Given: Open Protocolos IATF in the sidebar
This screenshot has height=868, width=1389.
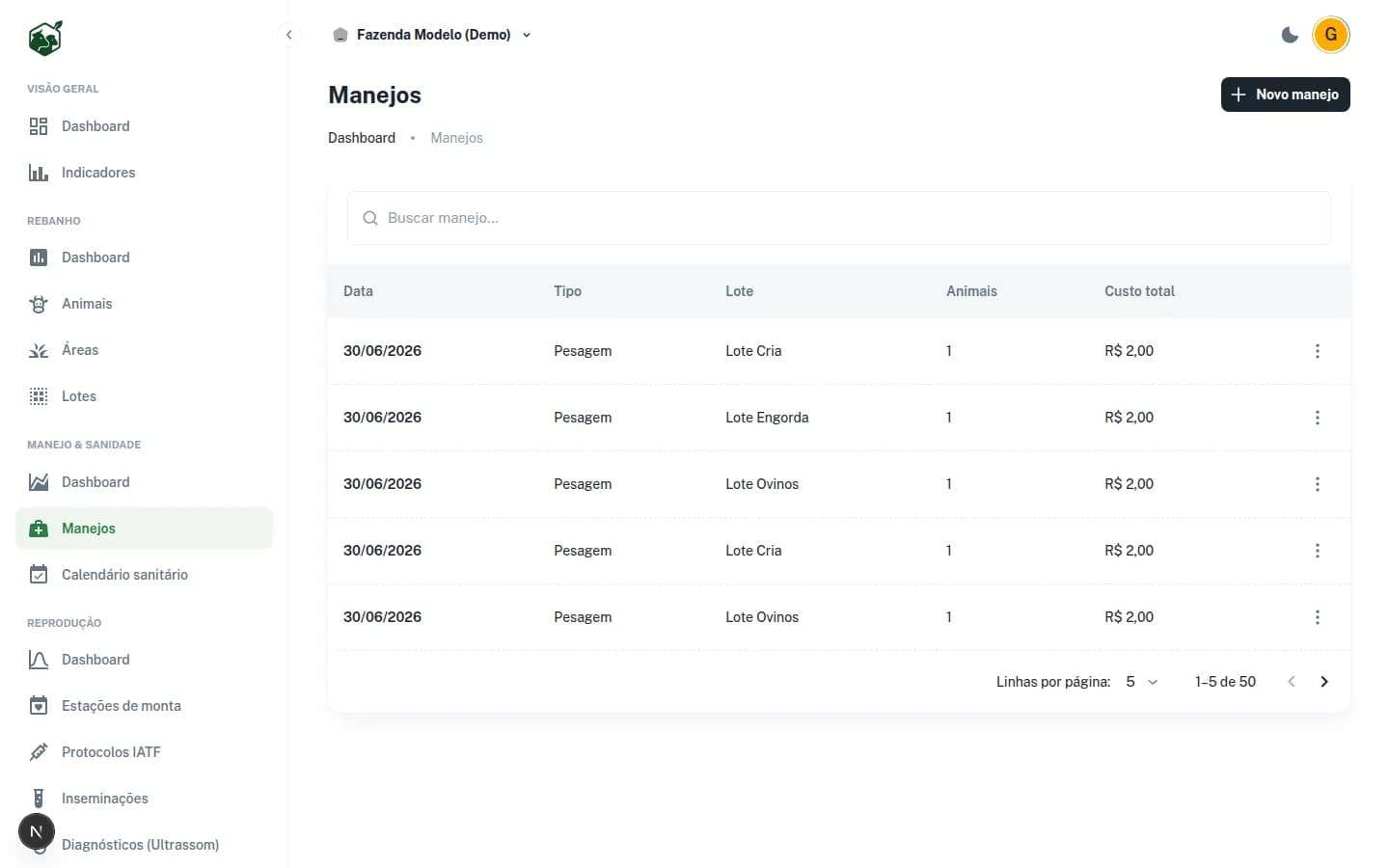Looking at the screenshot, I should point(145,752).
